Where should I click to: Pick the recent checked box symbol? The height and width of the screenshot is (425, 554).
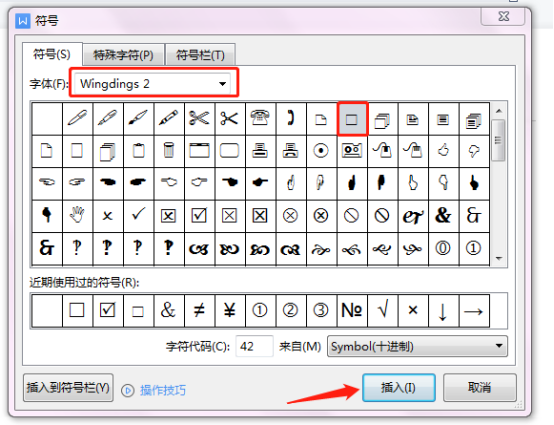pyautogui.click(x=107, y=311)
